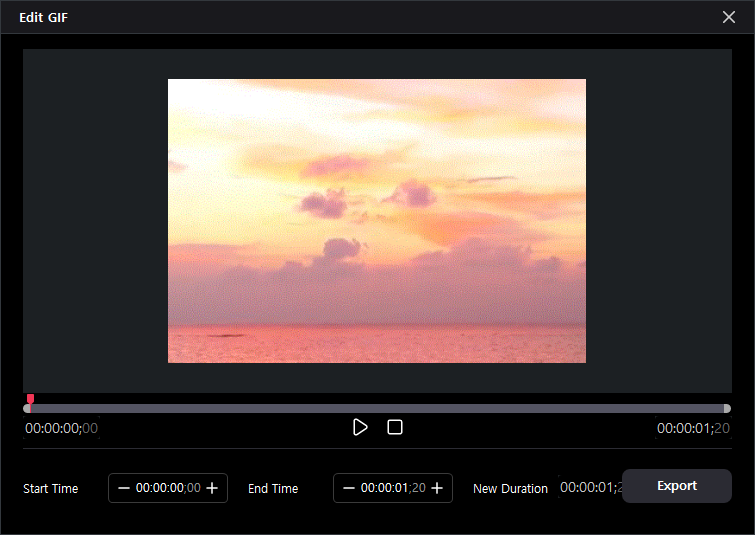Viewport: 755px width, 535px height.
Task: Increase Start Time with plus icon
Action: (x=212, y=488)
